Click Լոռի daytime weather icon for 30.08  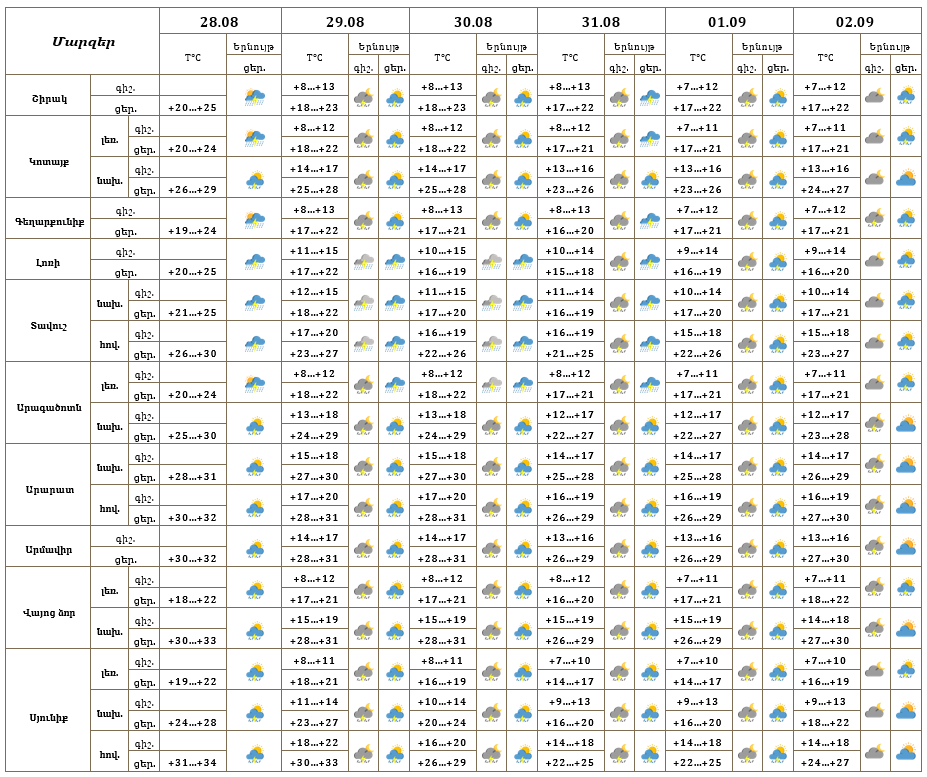(x=523, y=261)
